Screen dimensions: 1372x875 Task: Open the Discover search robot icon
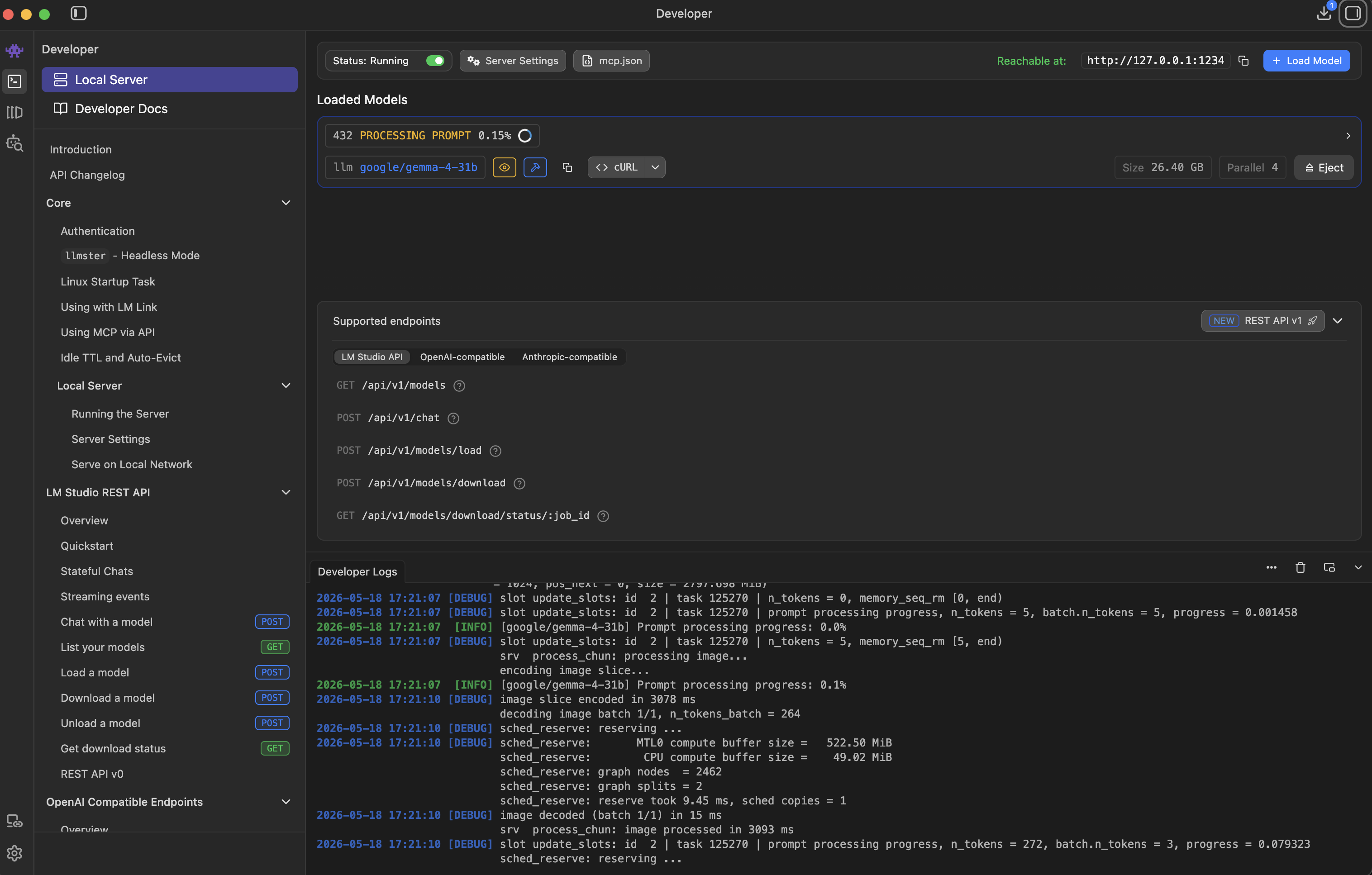tap(14, 143)
